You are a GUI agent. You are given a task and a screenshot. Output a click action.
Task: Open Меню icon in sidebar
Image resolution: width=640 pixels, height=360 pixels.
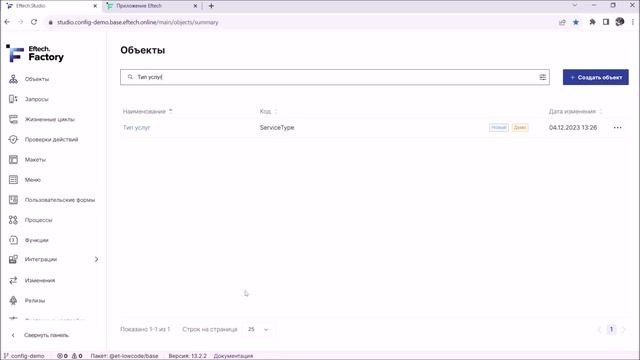tap(13, 180)
